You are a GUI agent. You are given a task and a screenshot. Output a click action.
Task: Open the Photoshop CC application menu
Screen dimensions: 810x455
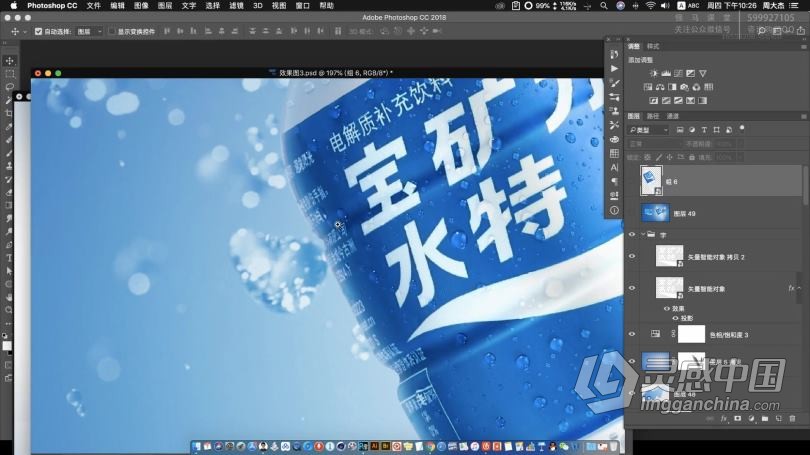tap(52, 6)
